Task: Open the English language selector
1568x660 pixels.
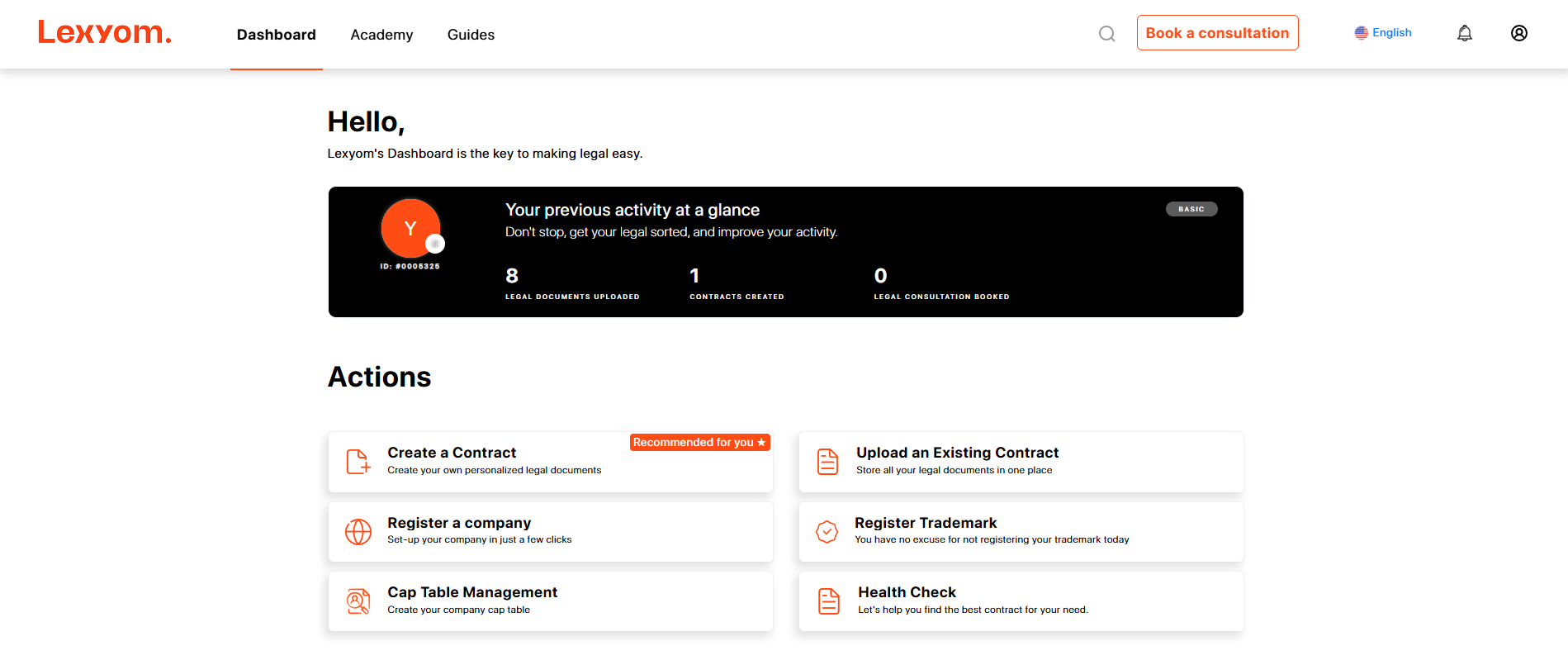Action: click(1383, 33)
